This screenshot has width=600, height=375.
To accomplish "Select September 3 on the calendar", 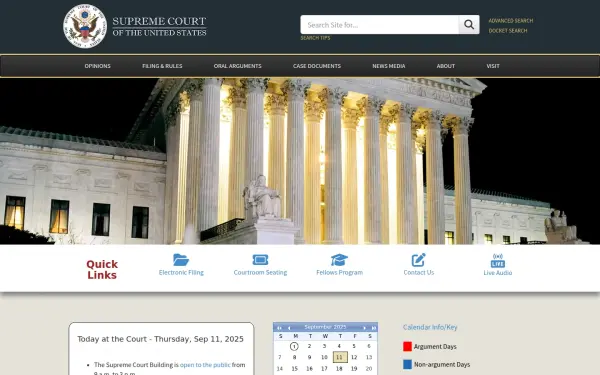I will 324,346.
